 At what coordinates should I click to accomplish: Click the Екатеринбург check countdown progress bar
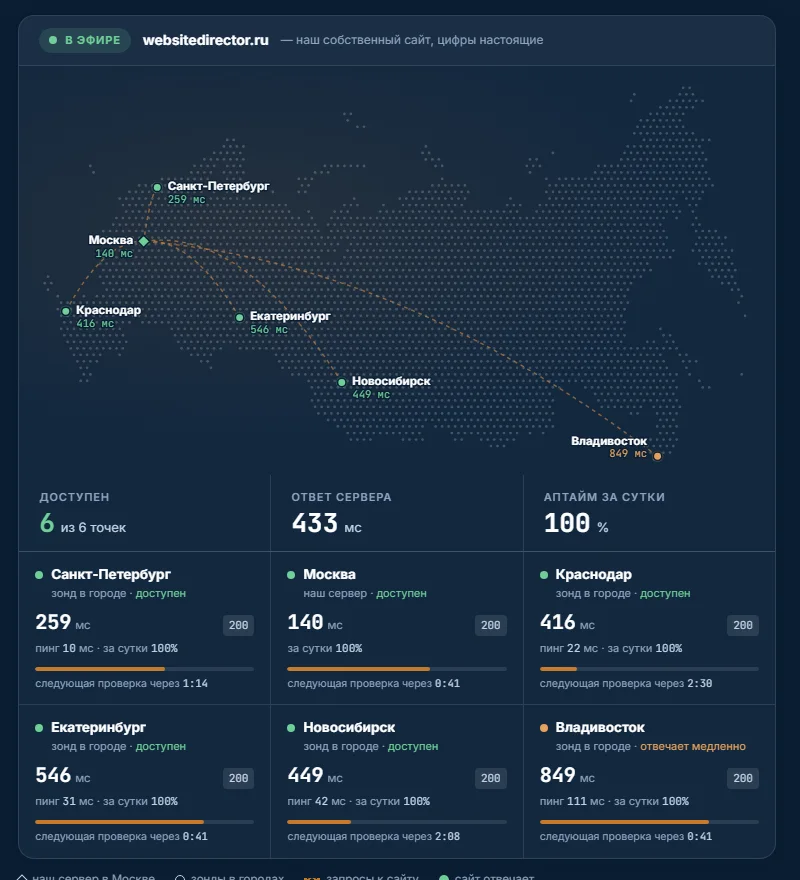pyautogui.click(x=144, y=822)
